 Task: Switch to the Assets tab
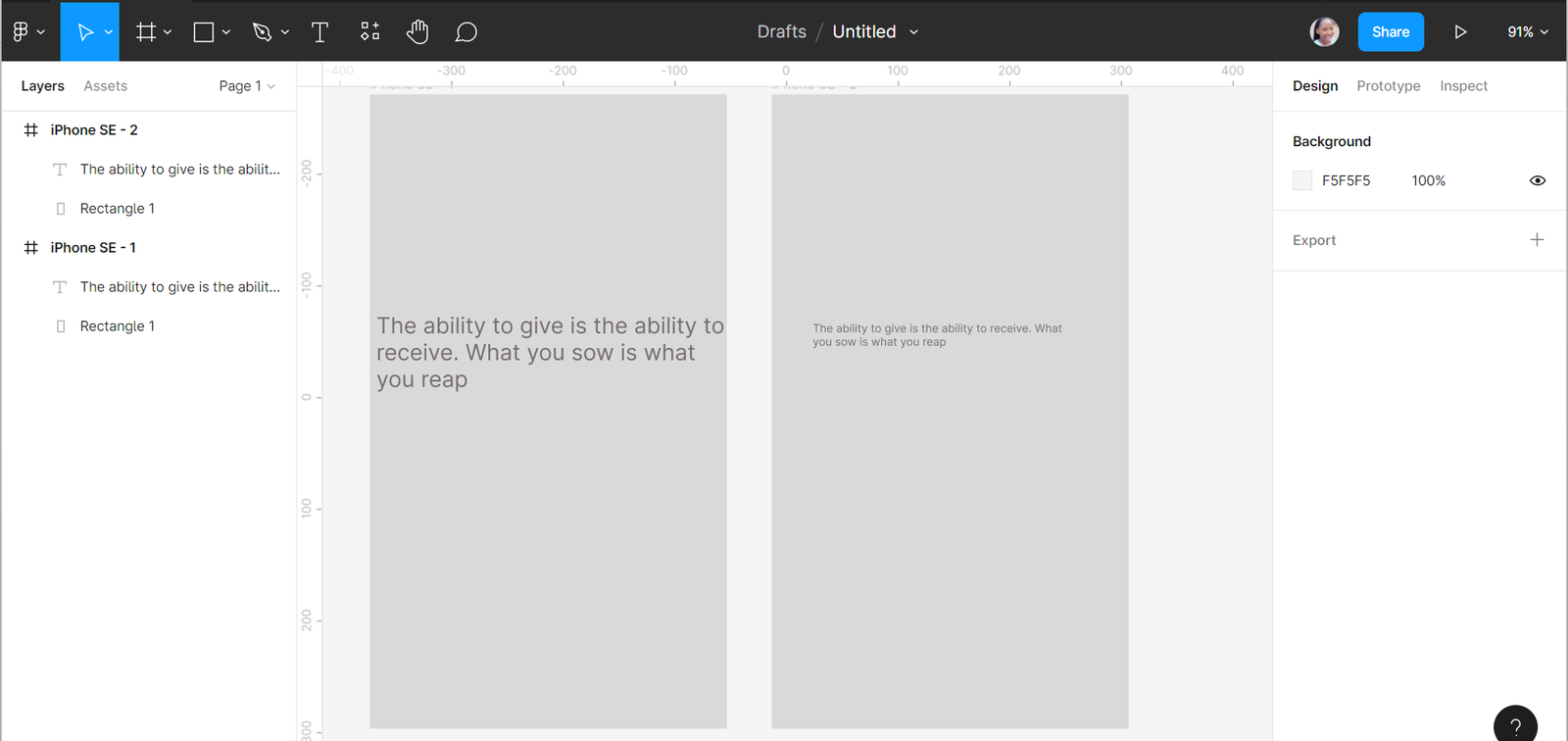(x=105, y=86)
